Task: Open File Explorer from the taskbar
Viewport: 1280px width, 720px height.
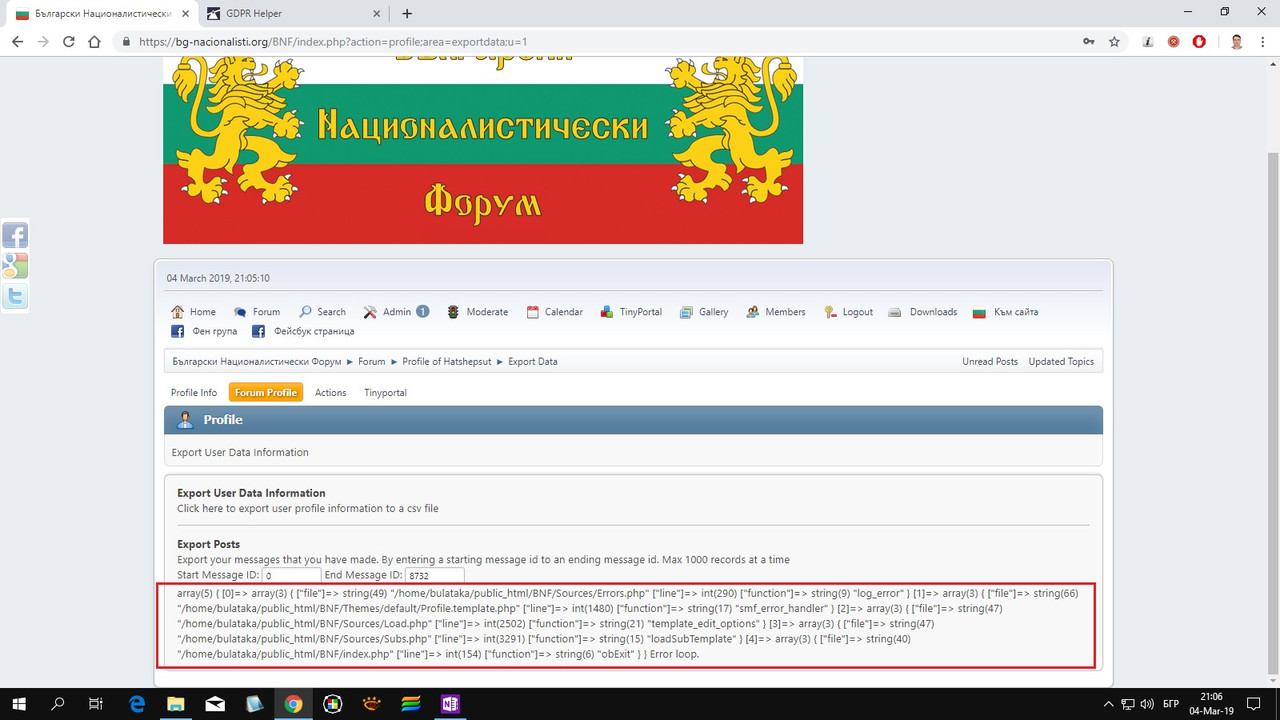Action: [176, 704]
